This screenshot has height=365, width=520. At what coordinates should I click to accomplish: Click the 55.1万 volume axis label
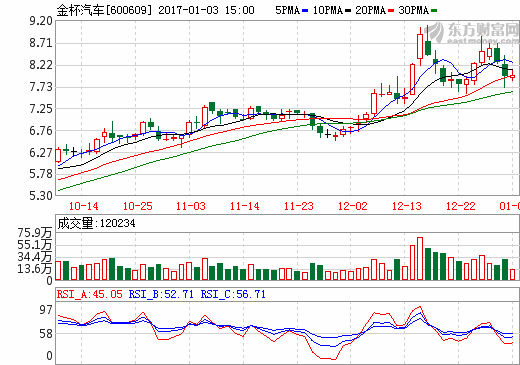(35, 245)
